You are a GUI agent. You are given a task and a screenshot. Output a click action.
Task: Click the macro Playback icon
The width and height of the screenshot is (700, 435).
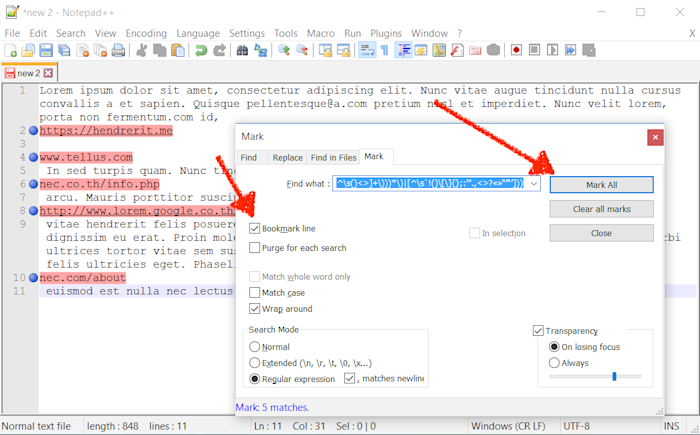[x=553, y=50]
